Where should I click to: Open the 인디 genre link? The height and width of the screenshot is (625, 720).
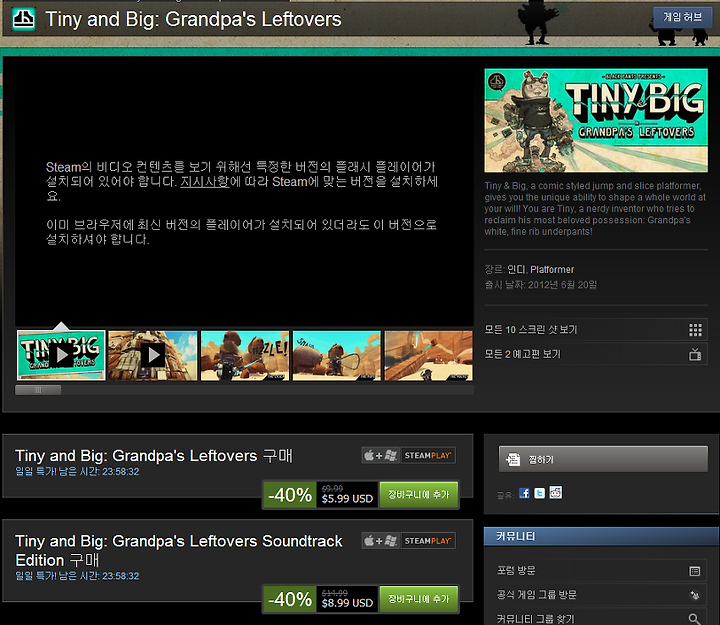tap(516, 270)
